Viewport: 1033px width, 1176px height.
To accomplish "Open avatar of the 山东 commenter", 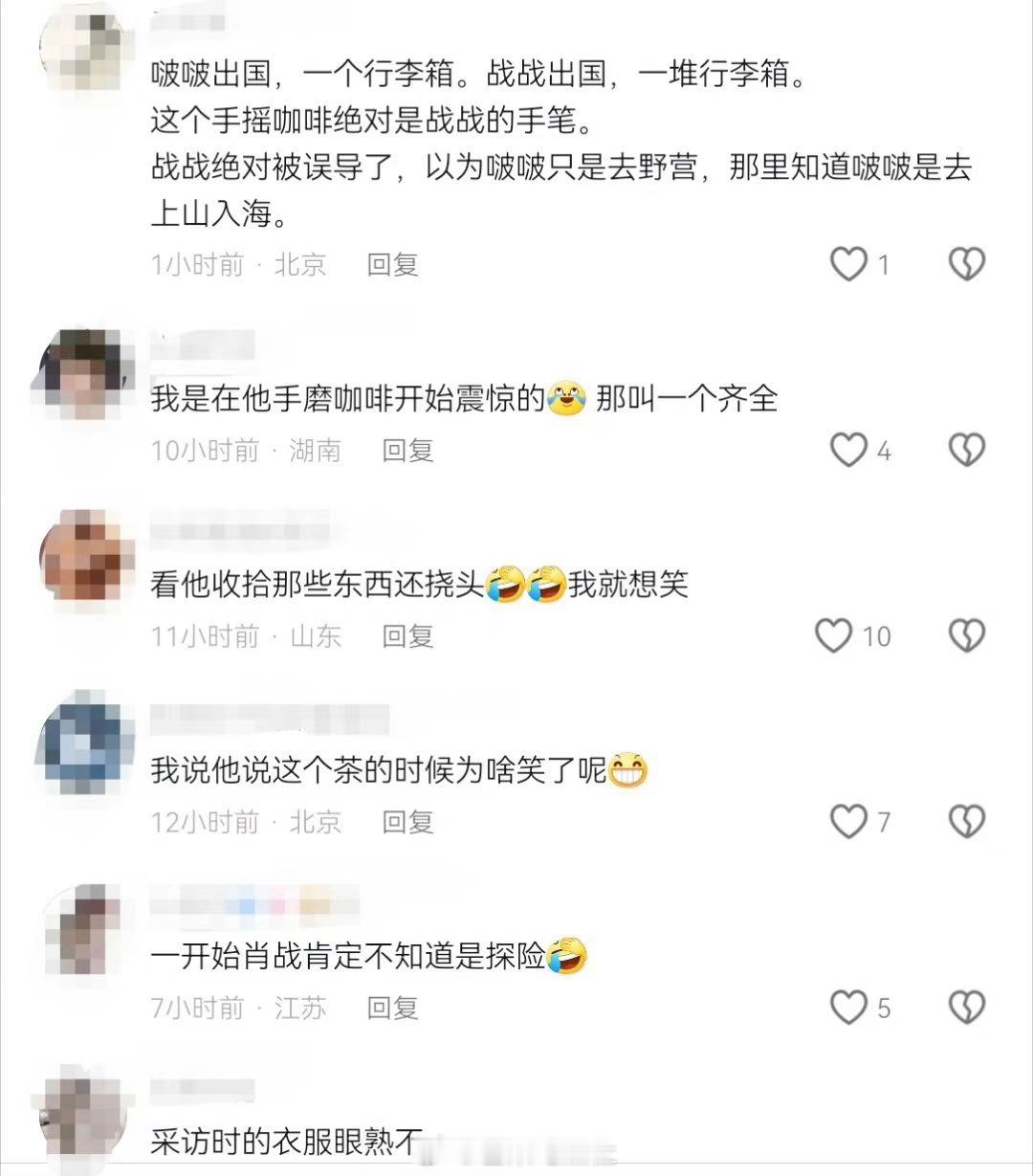I will point(82,557).
